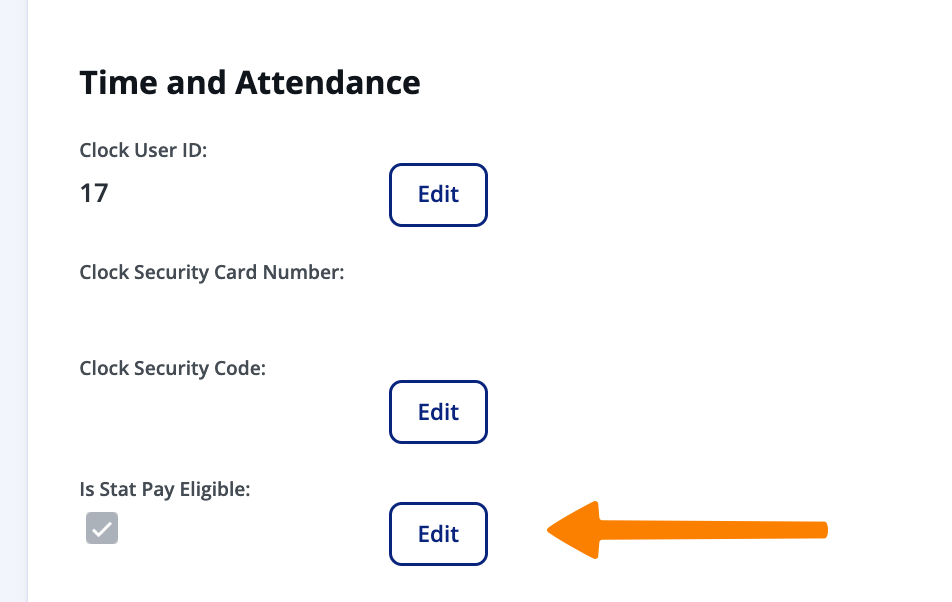Click the Clock Security Code label
Image resolution: width=952 pixels, height=602 pixels.
point(172,368)
